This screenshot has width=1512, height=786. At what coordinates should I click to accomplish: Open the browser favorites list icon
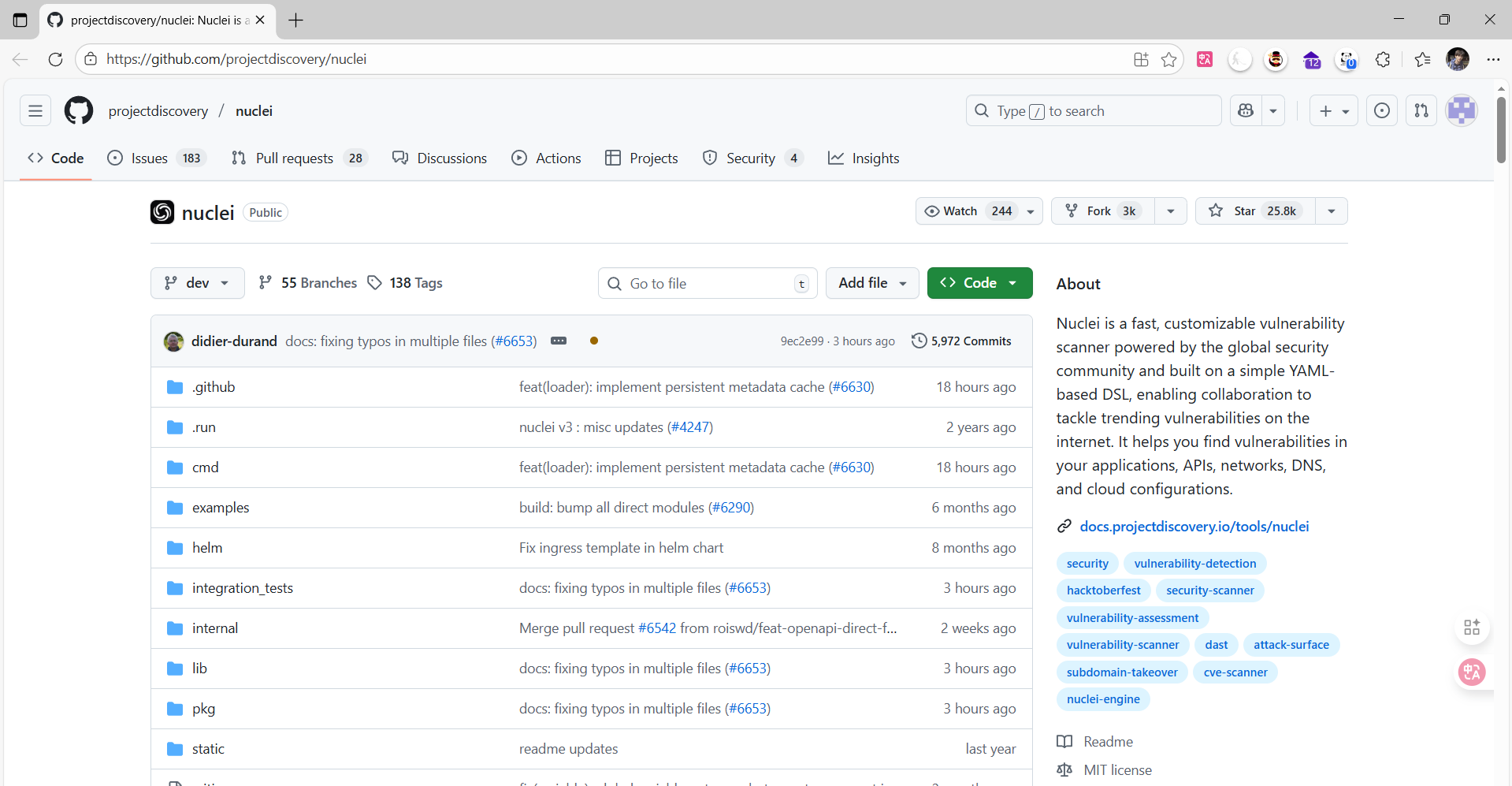1422,59
